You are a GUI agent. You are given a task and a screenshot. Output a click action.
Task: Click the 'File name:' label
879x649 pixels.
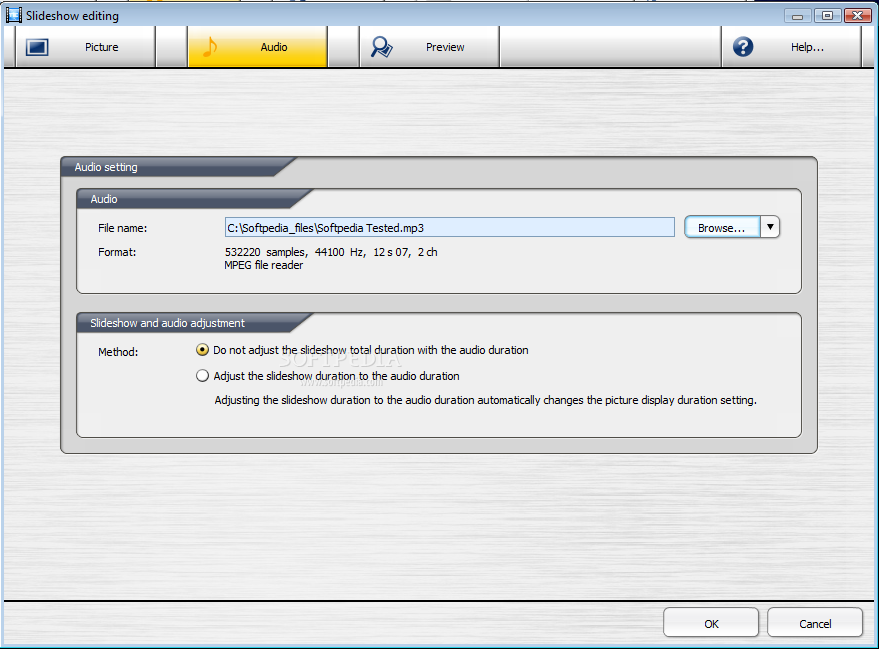pyautogui.click(x=122, y=228)
